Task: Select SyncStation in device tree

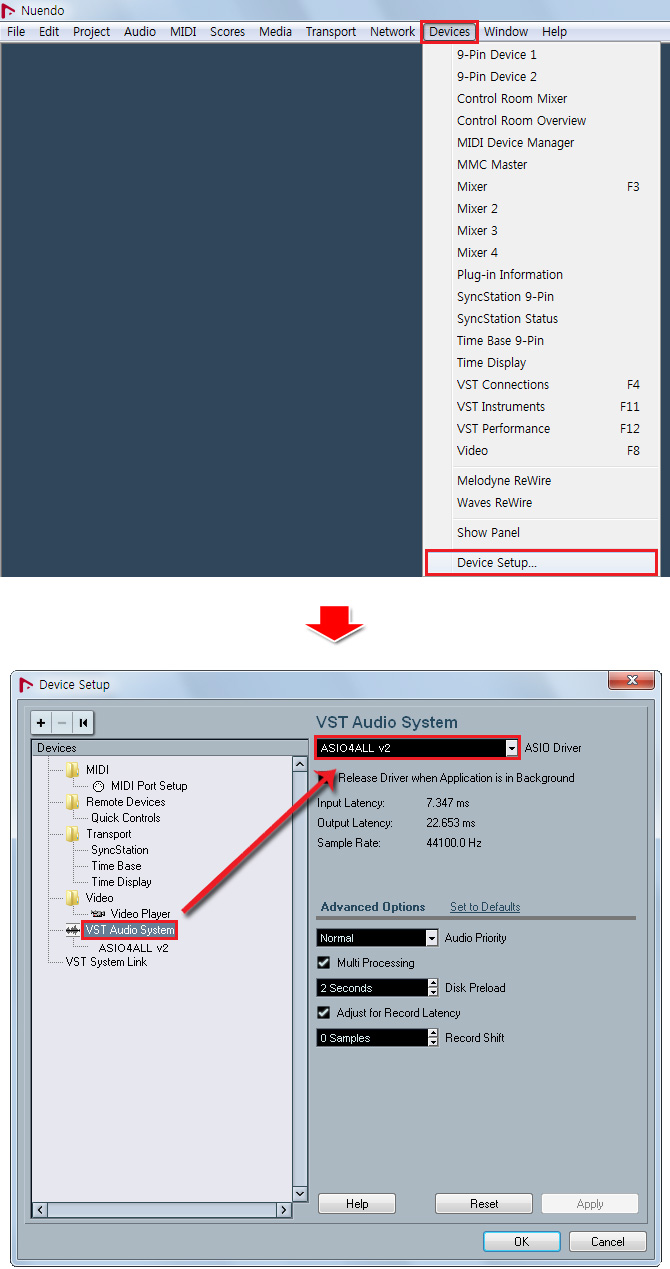Action: (120, 850)
